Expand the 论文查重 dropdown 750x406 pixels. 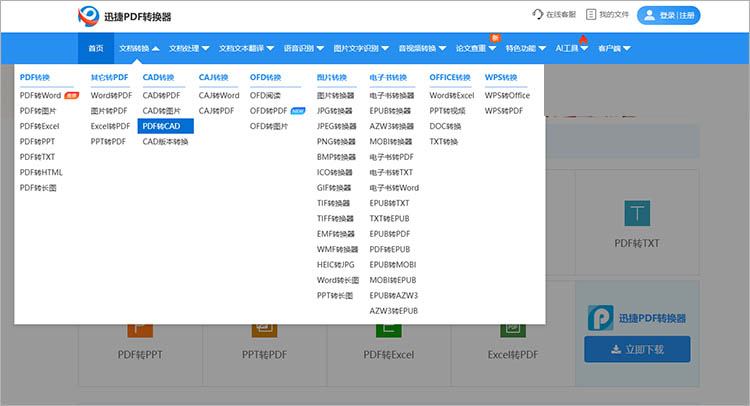(x=476, y=48)
